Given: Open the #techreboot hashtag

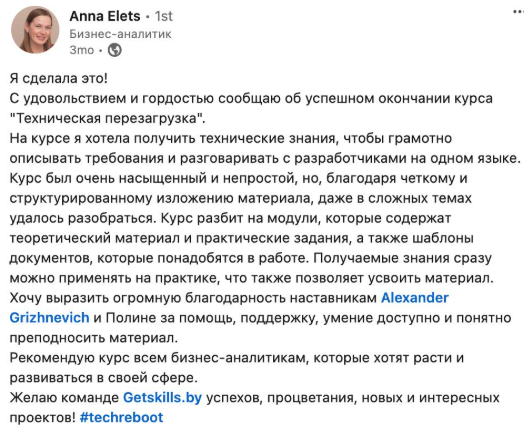Looking at the screenshot, I should [122, 417].
